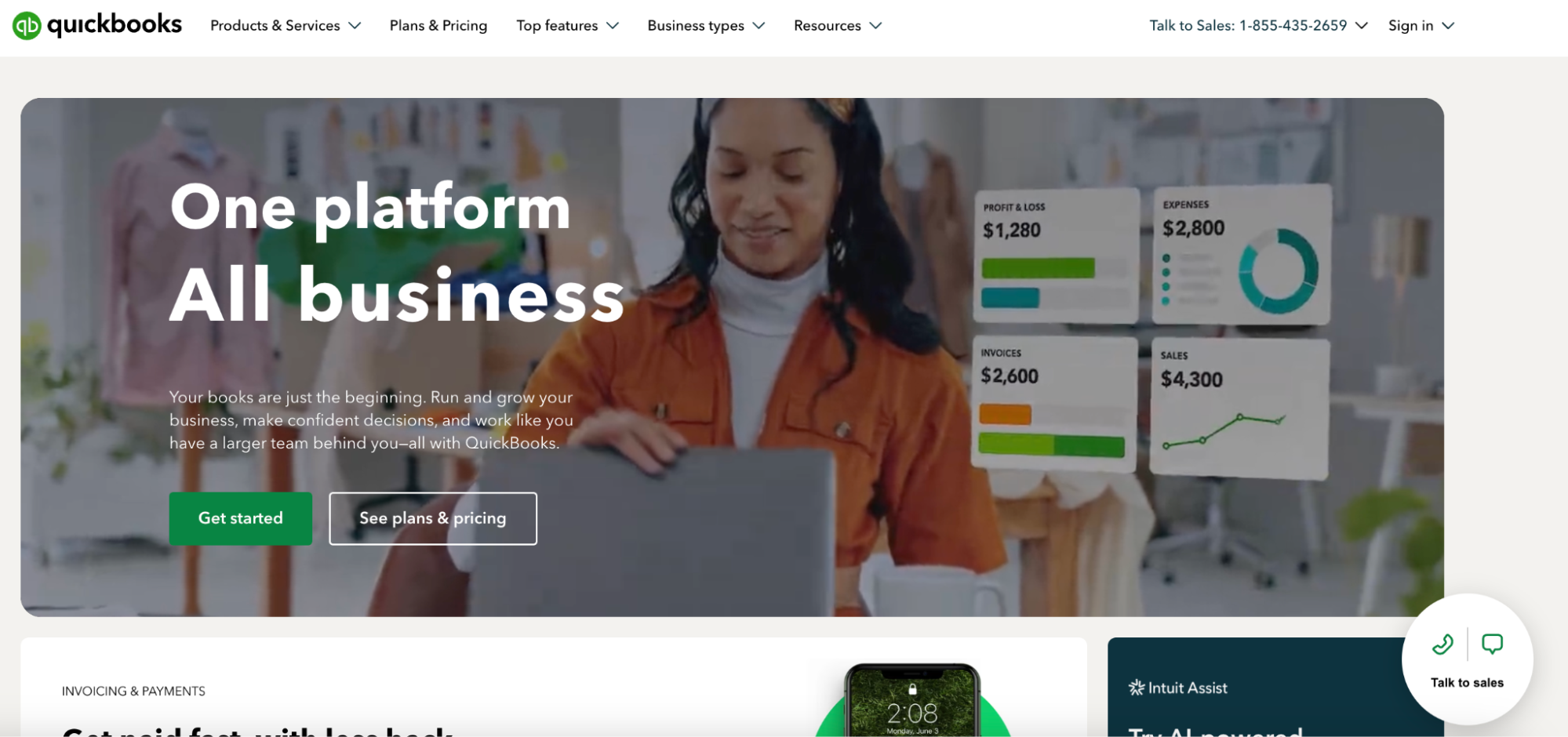Click the Intuit Assist sparkle icon
Screen dimensions: 1568x737
(x=1136, y=688)
